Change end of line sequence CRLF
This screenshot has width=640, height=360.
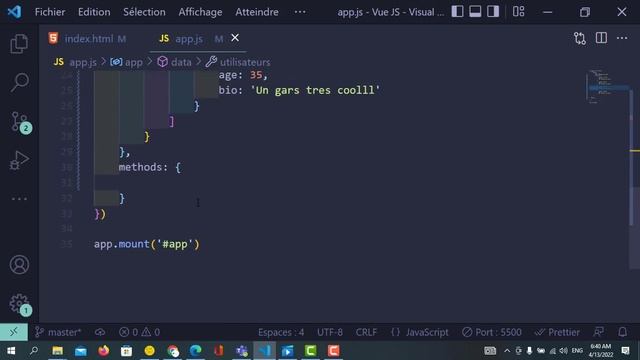click(366, 332)
